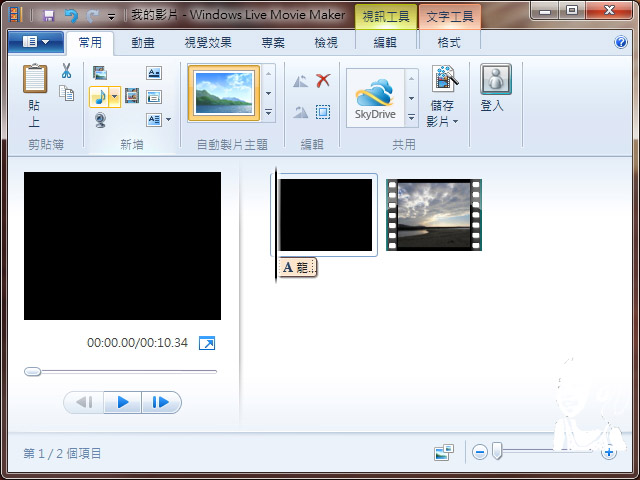Click the Undo arrow icon

point(71,16)
